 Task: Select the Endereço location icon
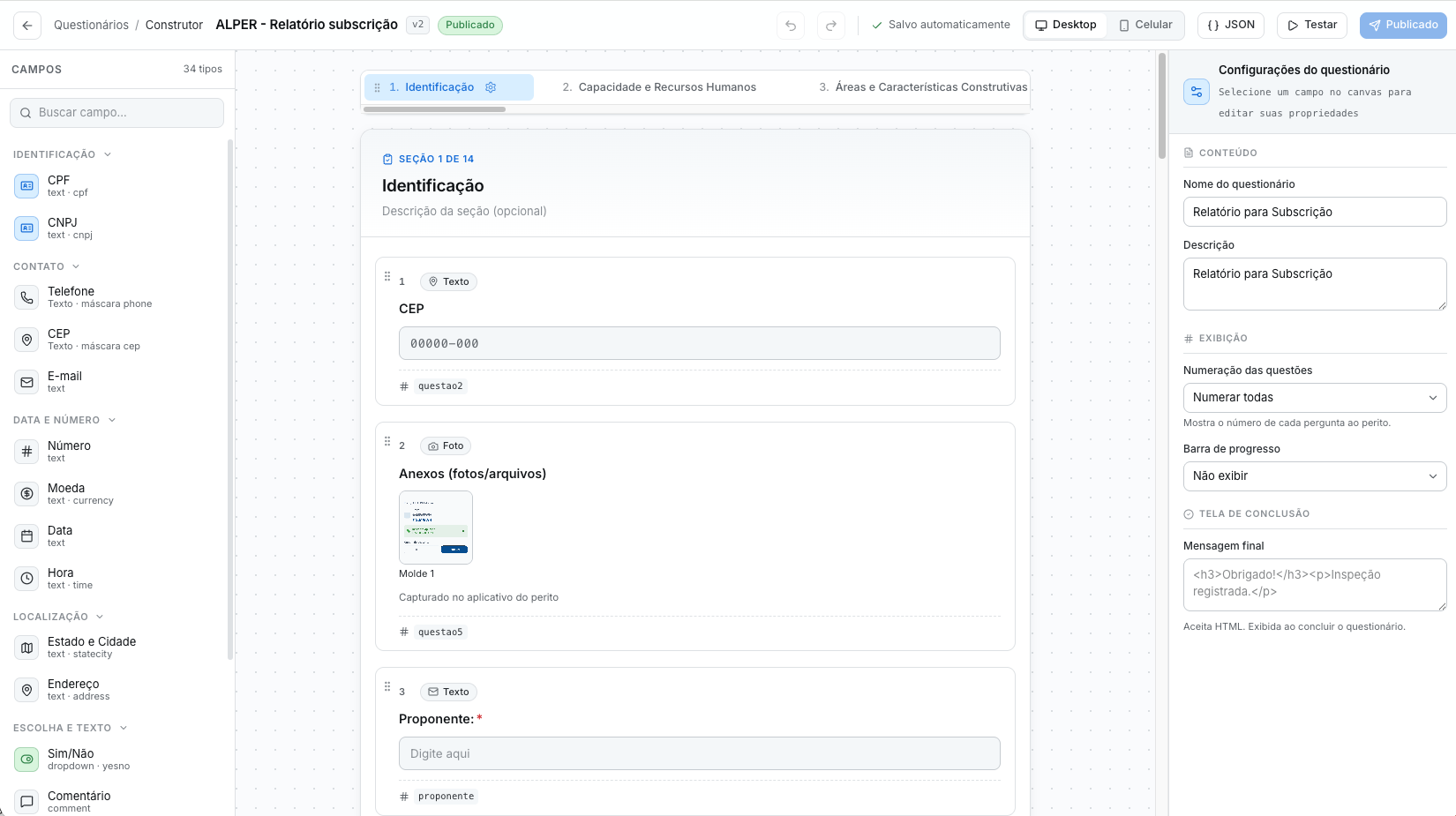[x=27, y=690]
